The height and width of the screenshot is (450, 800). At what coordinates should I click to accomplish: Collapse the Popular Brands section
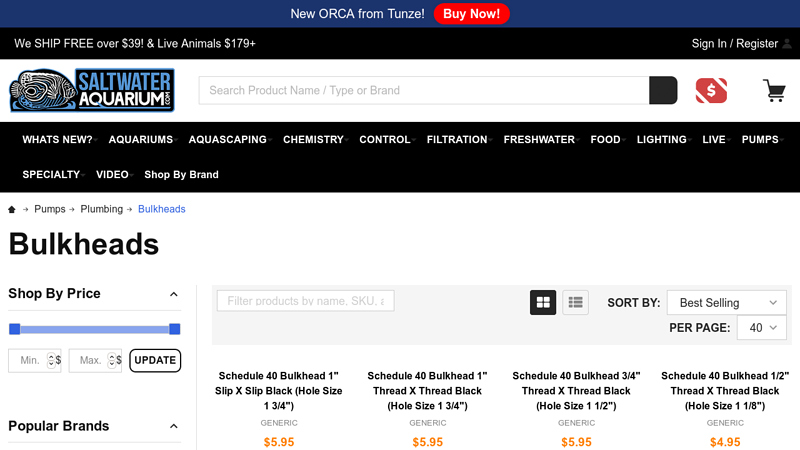click(173, 427)
